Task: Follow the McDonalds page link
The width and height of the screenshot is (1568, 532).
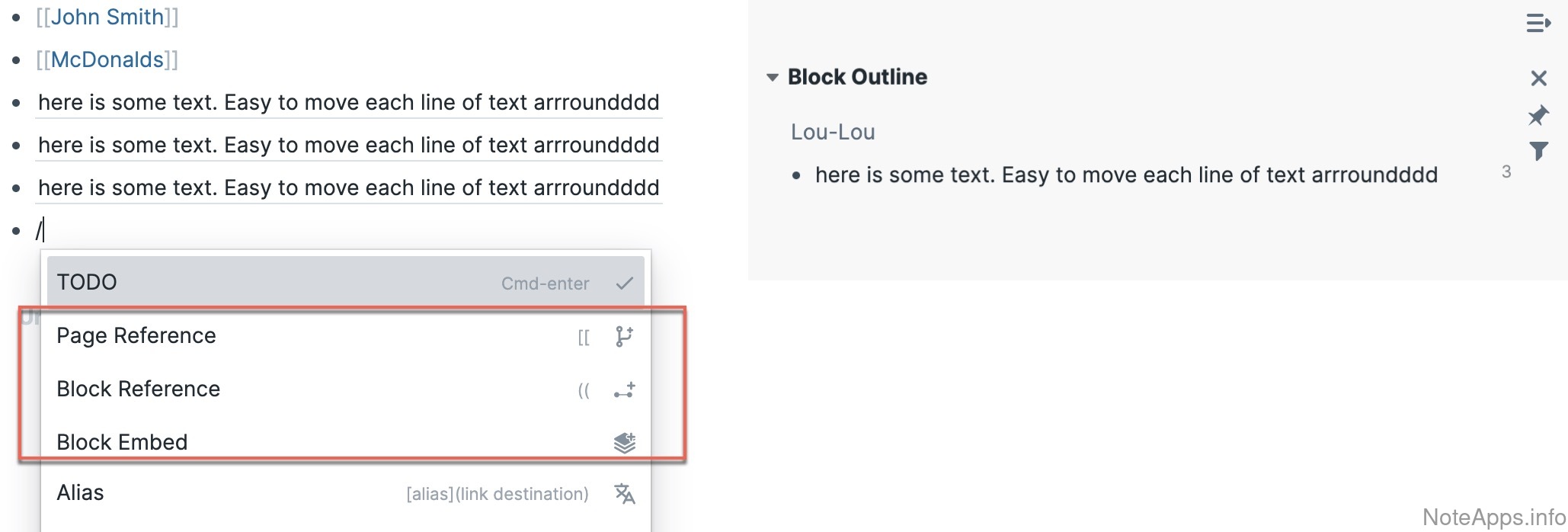Action: [107, 60]
